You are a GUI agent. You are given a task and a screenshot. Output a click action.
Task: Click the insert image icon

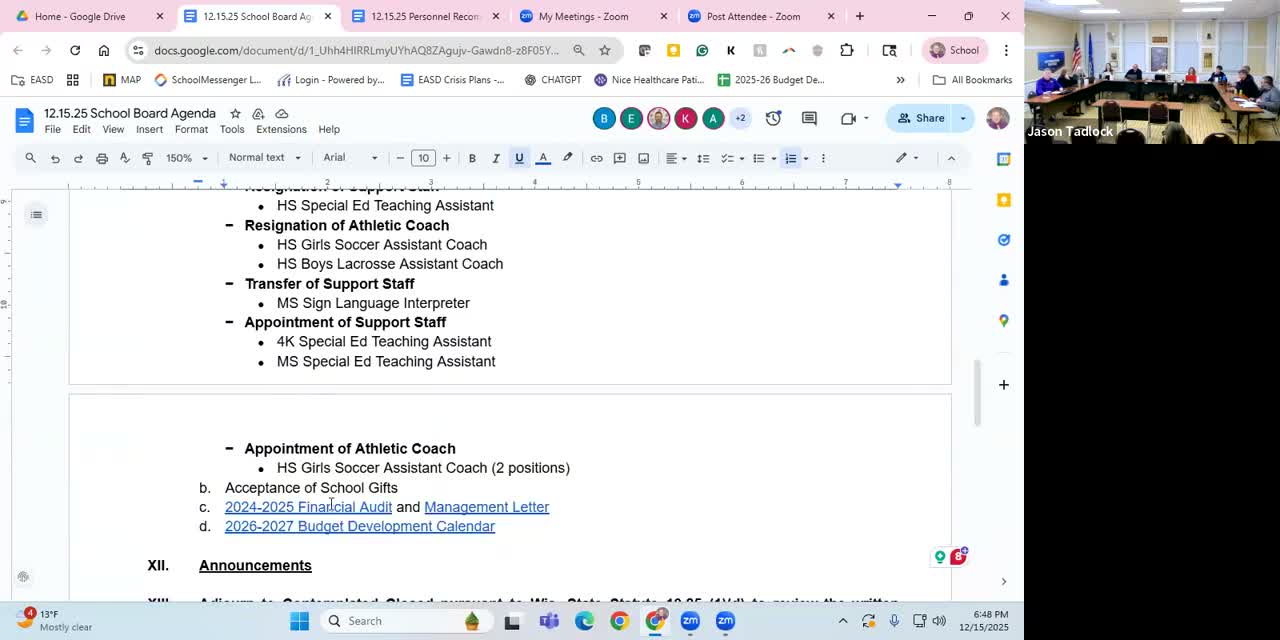pos(643,158)
